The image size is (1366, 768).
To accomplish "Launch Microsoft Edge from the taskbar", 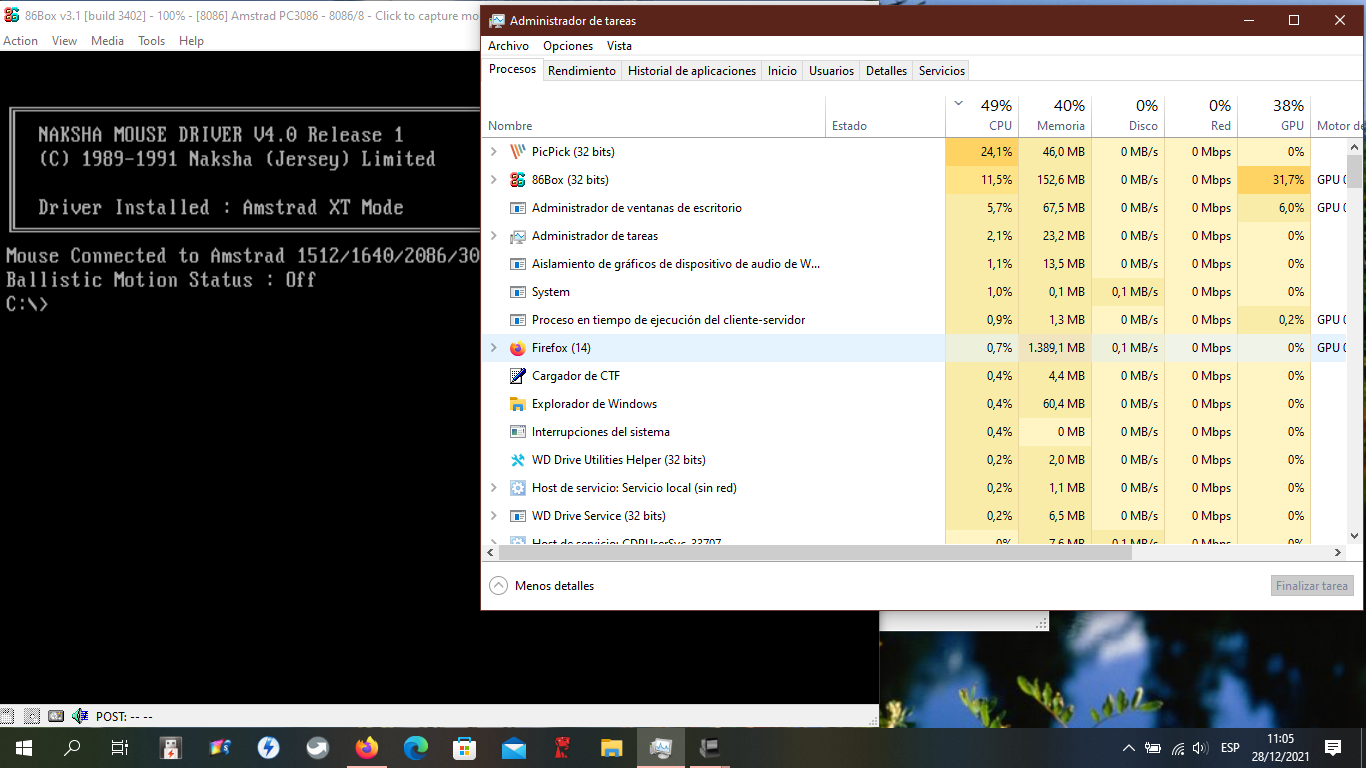I will click(x=415, y=747).
